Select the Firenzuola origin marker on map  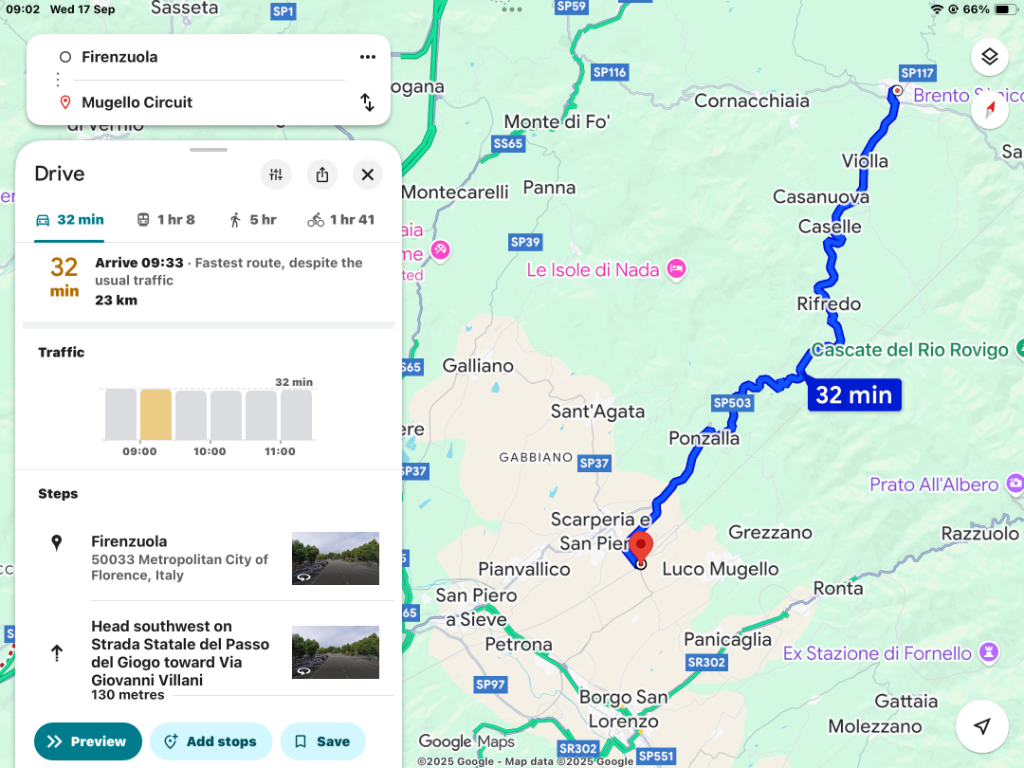[x=898, y=91]
